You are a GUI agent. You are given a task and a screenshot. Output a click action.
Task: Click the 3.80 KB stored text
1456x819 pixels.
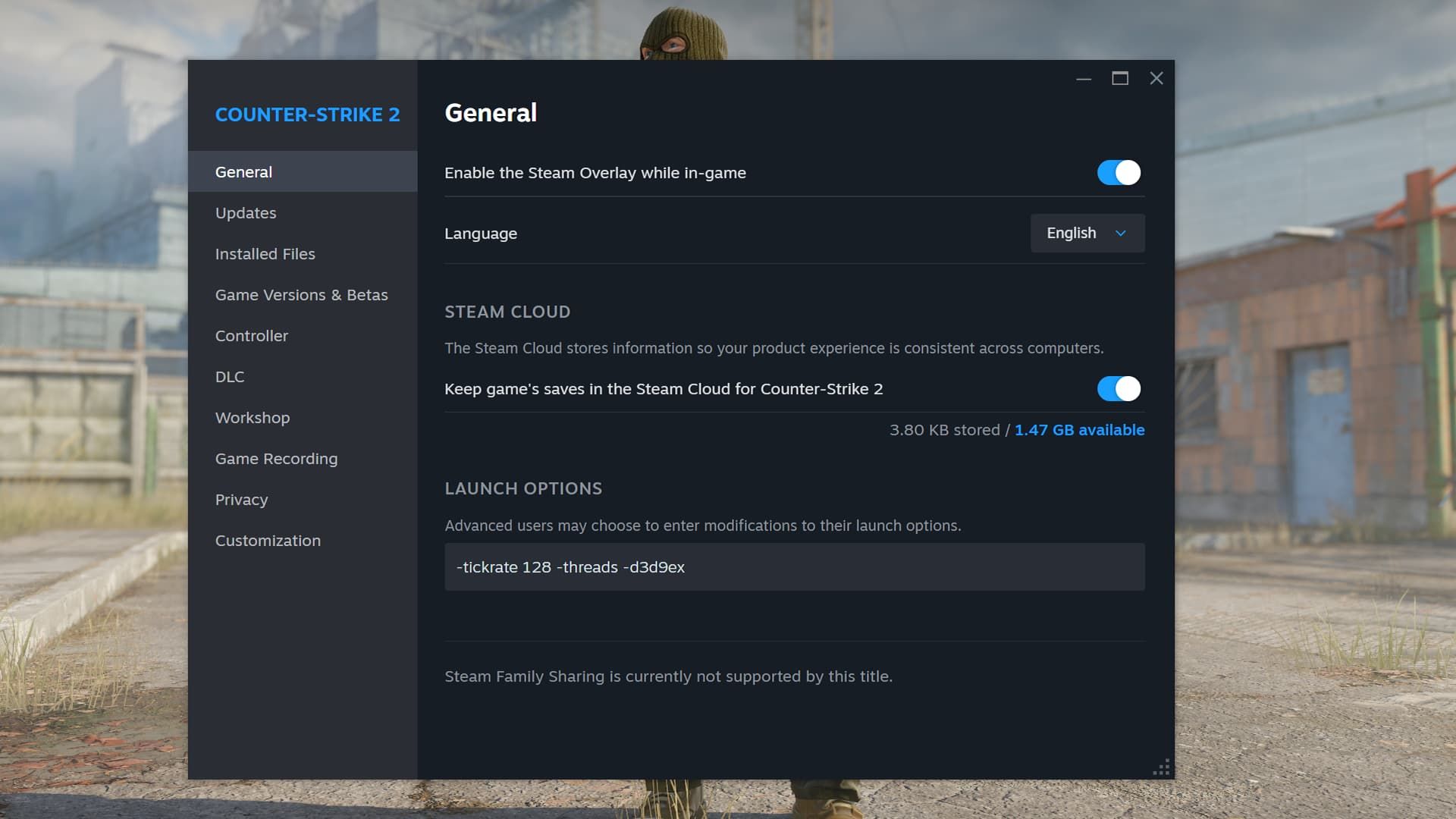click(945, 430)
